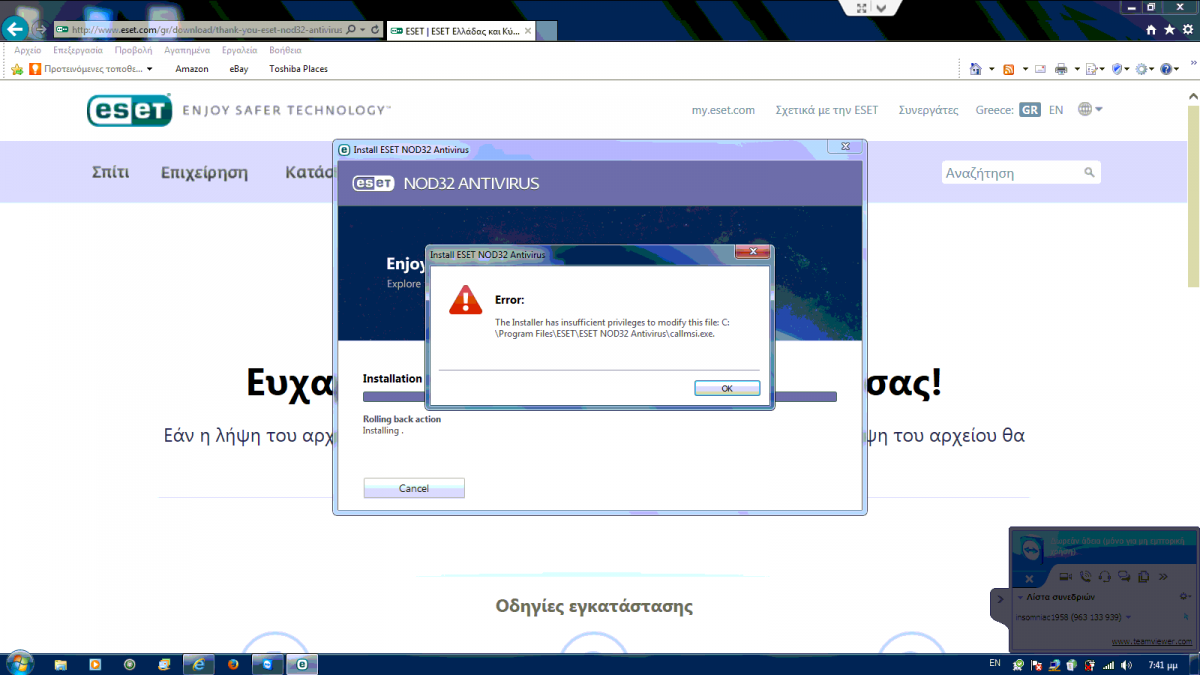
Task: Collapse the Λίστα συνεδριών section
Action: (x=1020, y=597)
